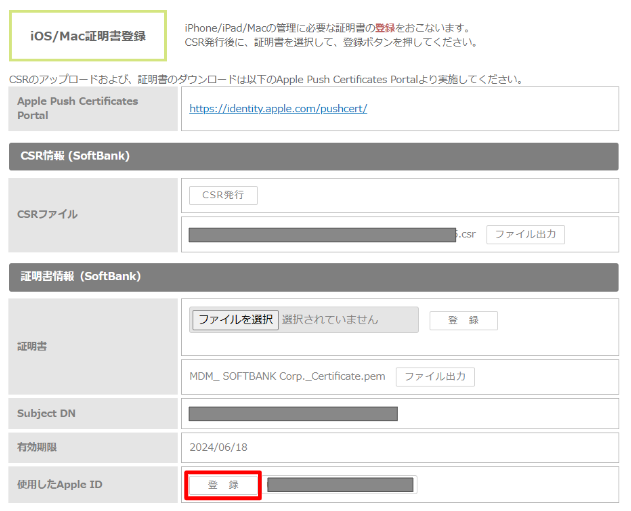Export the Certificate.pem via ファイル出力
The height and width of the screenshot is (511, 631).
point(435,377)
